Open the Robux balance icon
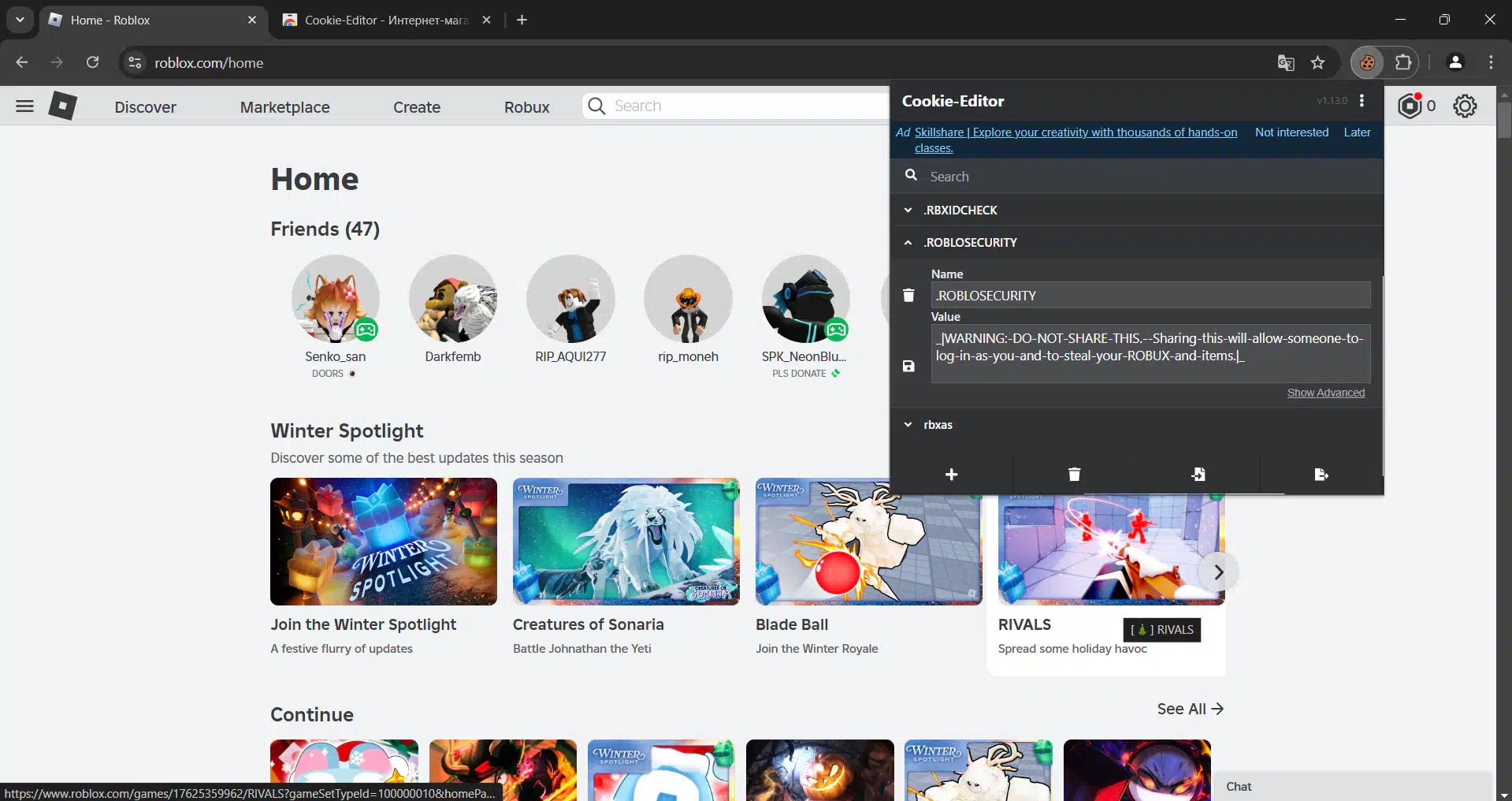 (1410, 106)
